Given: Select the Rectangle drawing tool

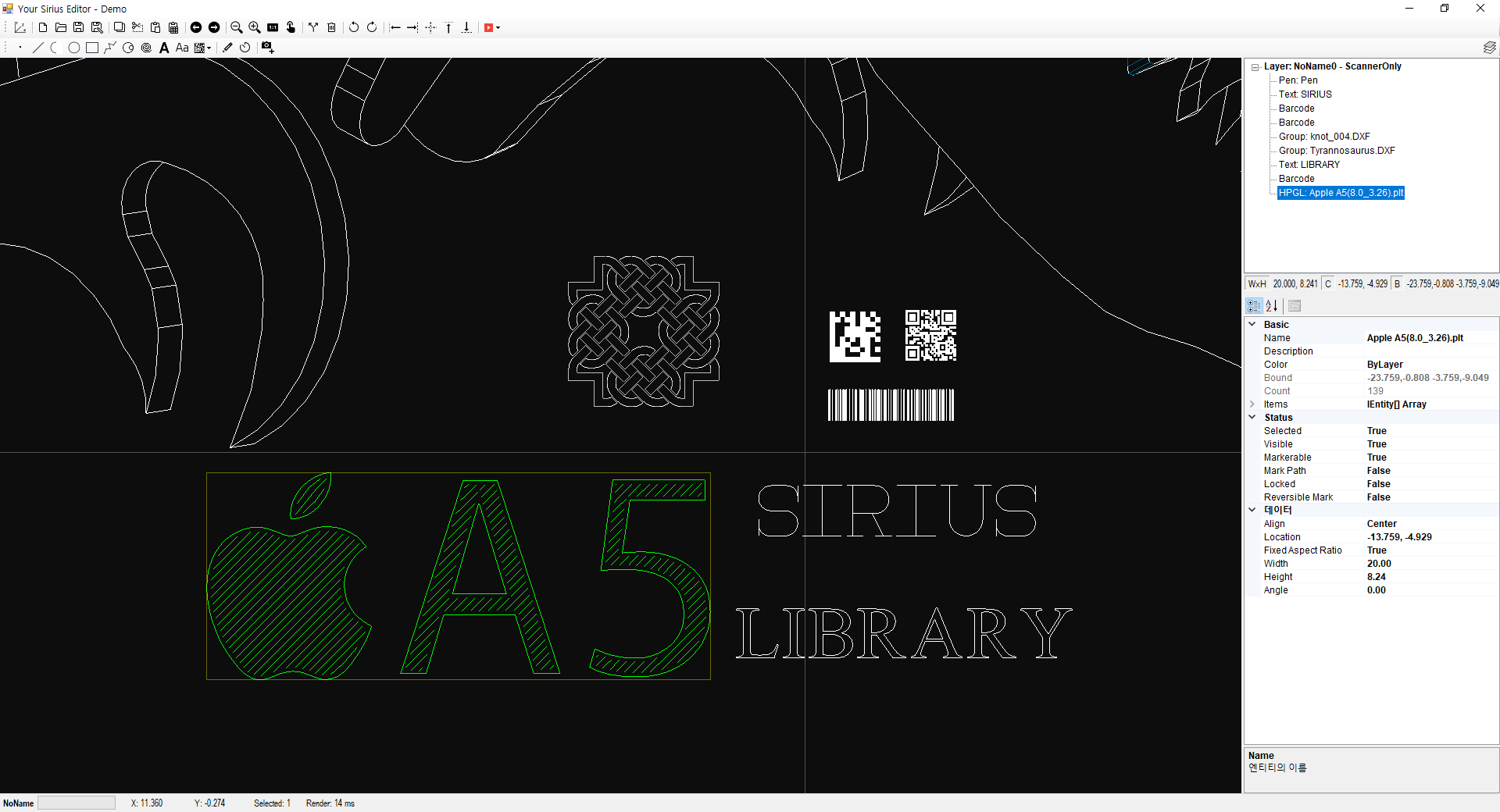Looking at the screenshot, I should pos(91,48).
